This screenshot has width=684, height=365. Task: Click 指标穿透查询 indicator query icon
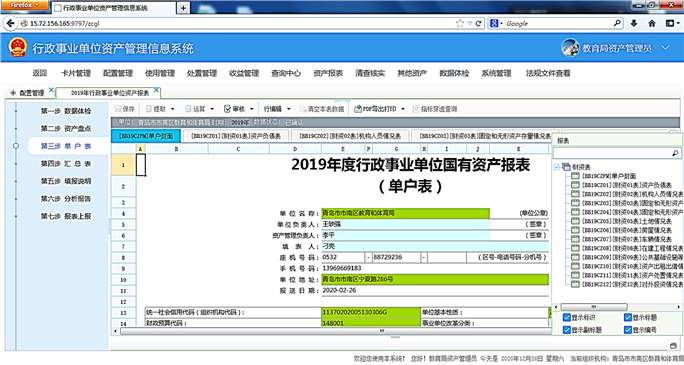[x=416, y=109]
